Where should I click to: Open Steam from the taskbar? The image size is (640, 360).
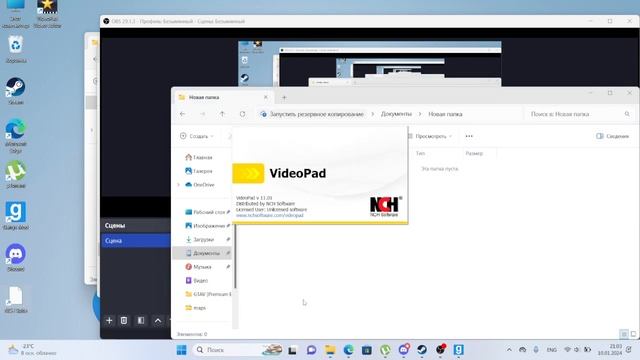[x=422, y=350]
